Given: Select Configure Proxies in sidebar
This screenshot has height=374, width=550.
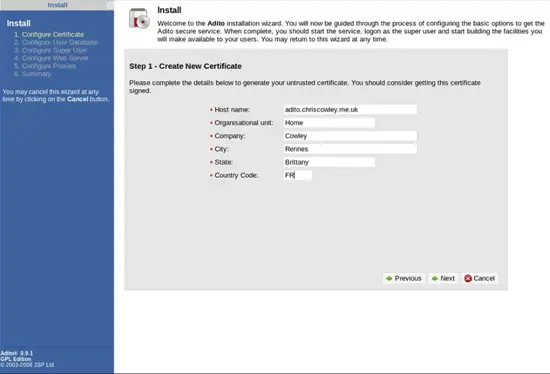Looking at the screenshot, I should coord(45,66).
